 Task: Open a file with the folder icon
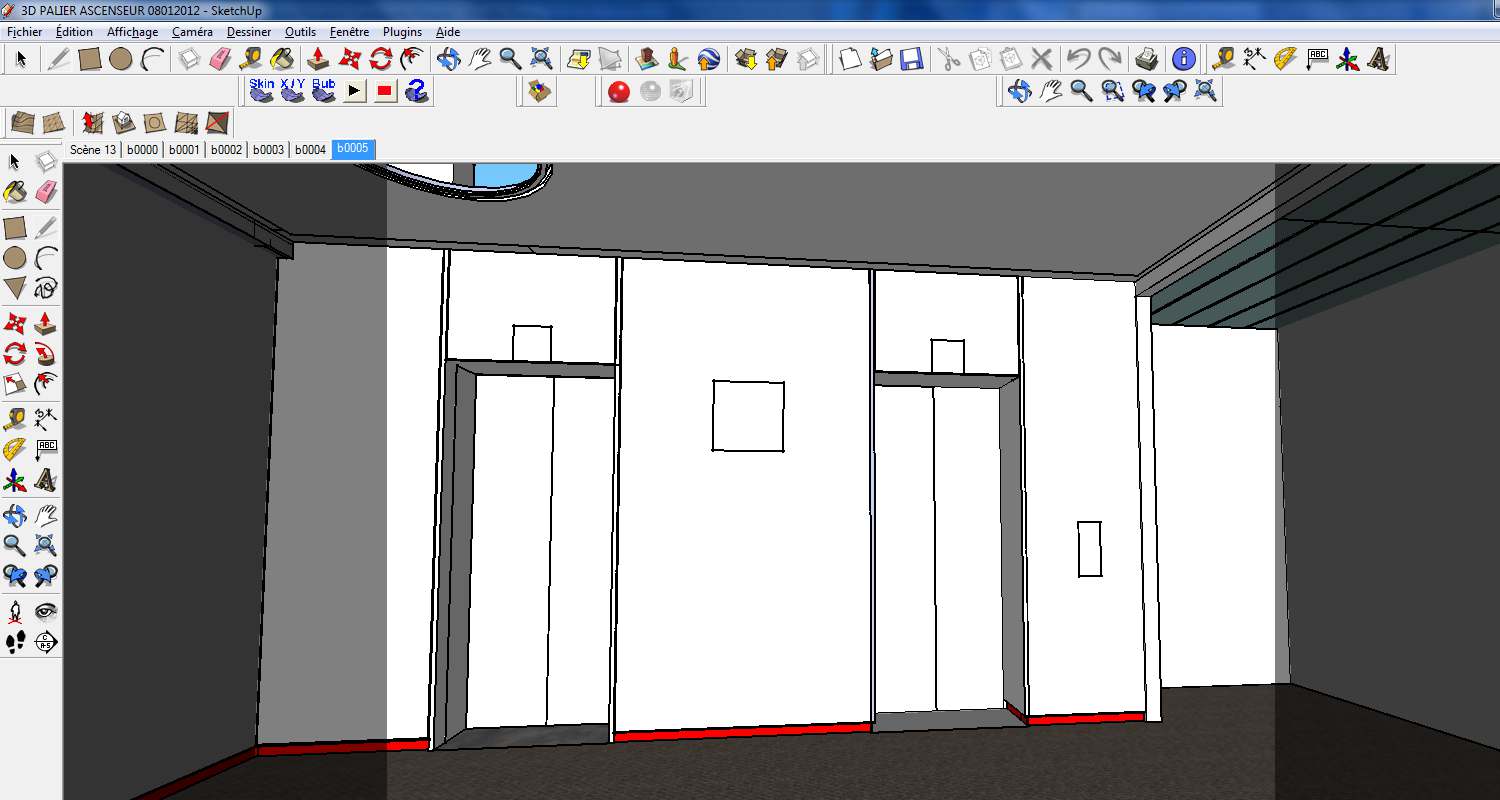881,59
